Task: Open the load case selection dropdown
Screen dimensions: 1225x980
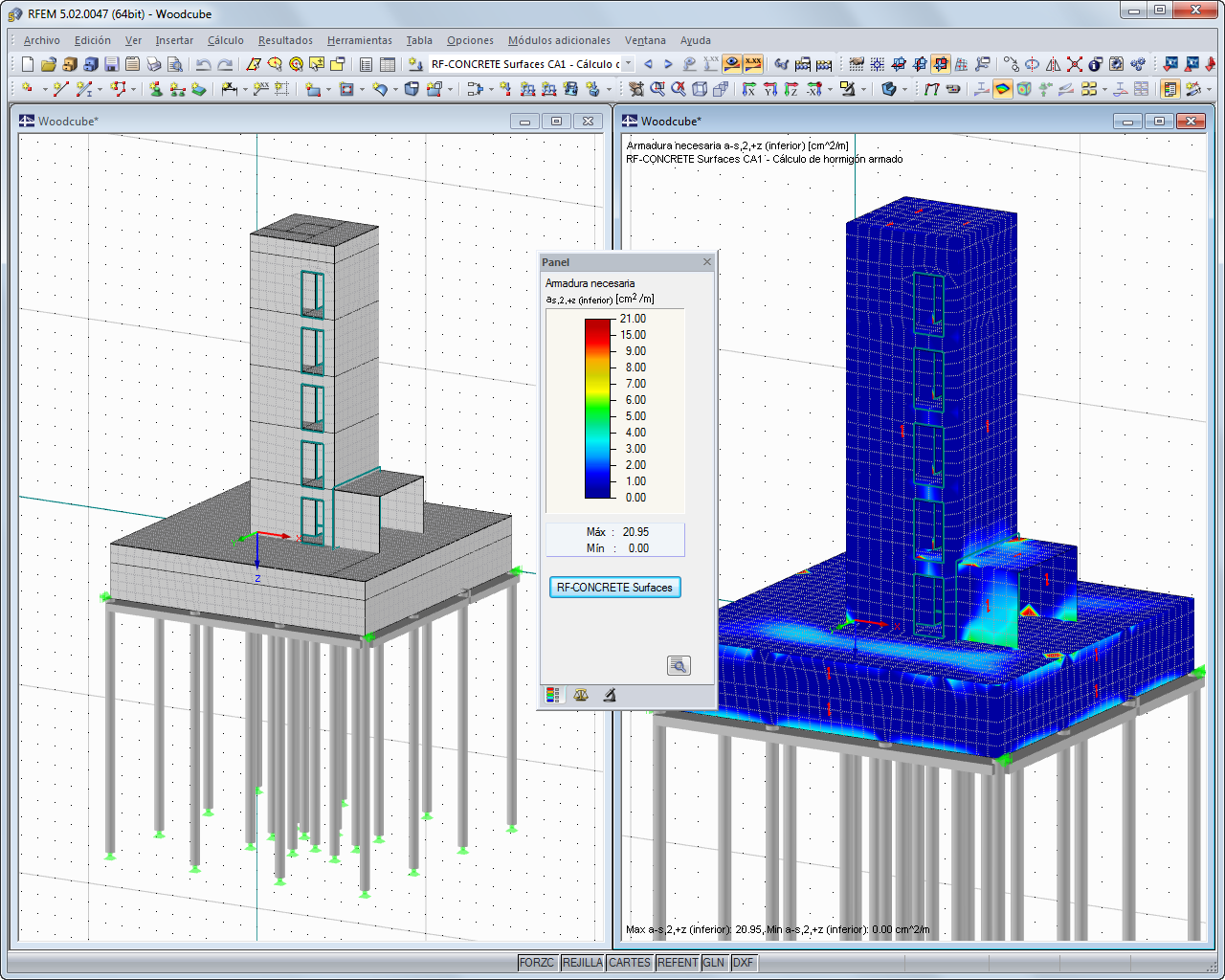Action: pos(629,64)
